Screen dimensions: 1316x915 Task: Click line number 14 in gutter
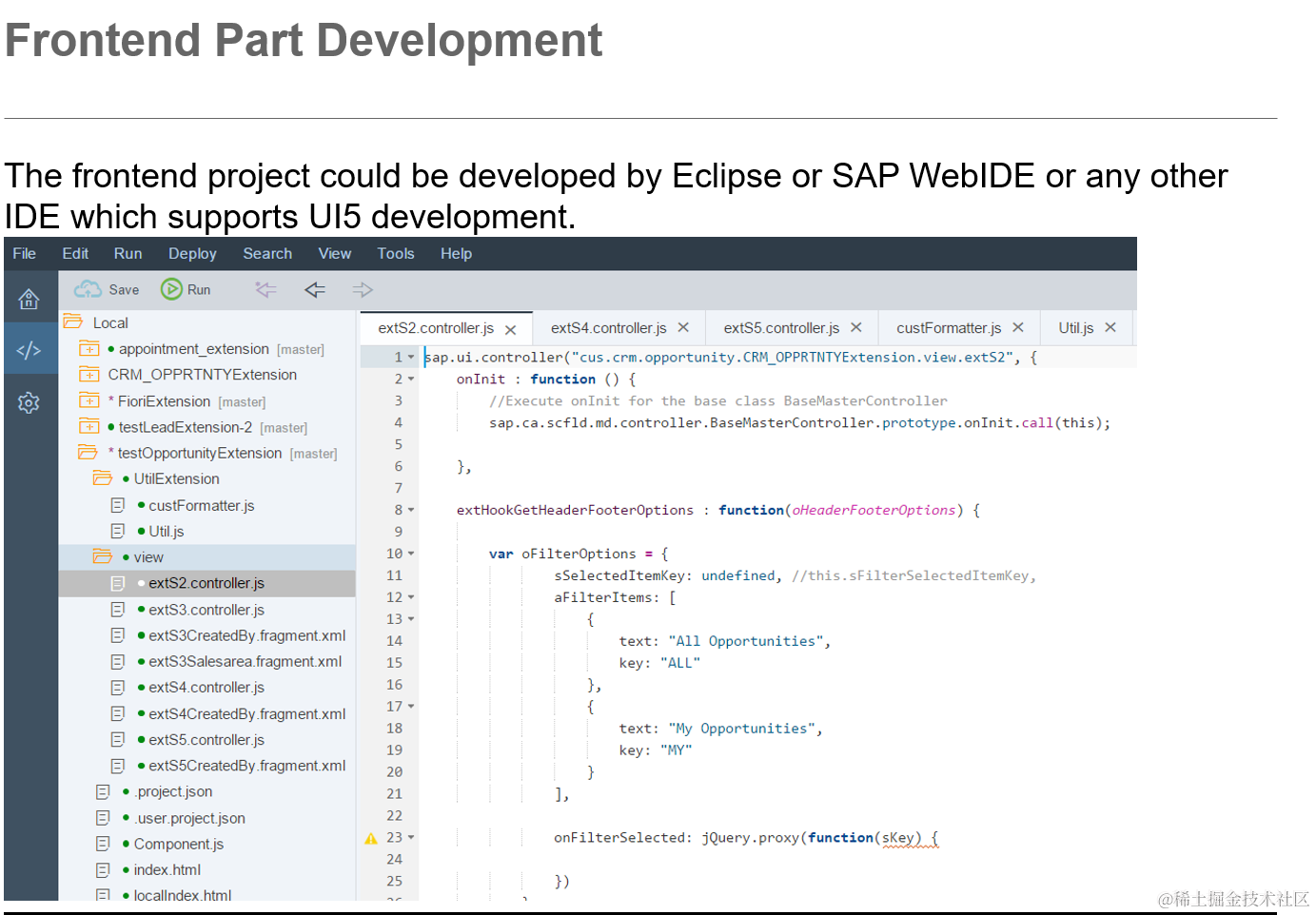click(x=394, y=641)
